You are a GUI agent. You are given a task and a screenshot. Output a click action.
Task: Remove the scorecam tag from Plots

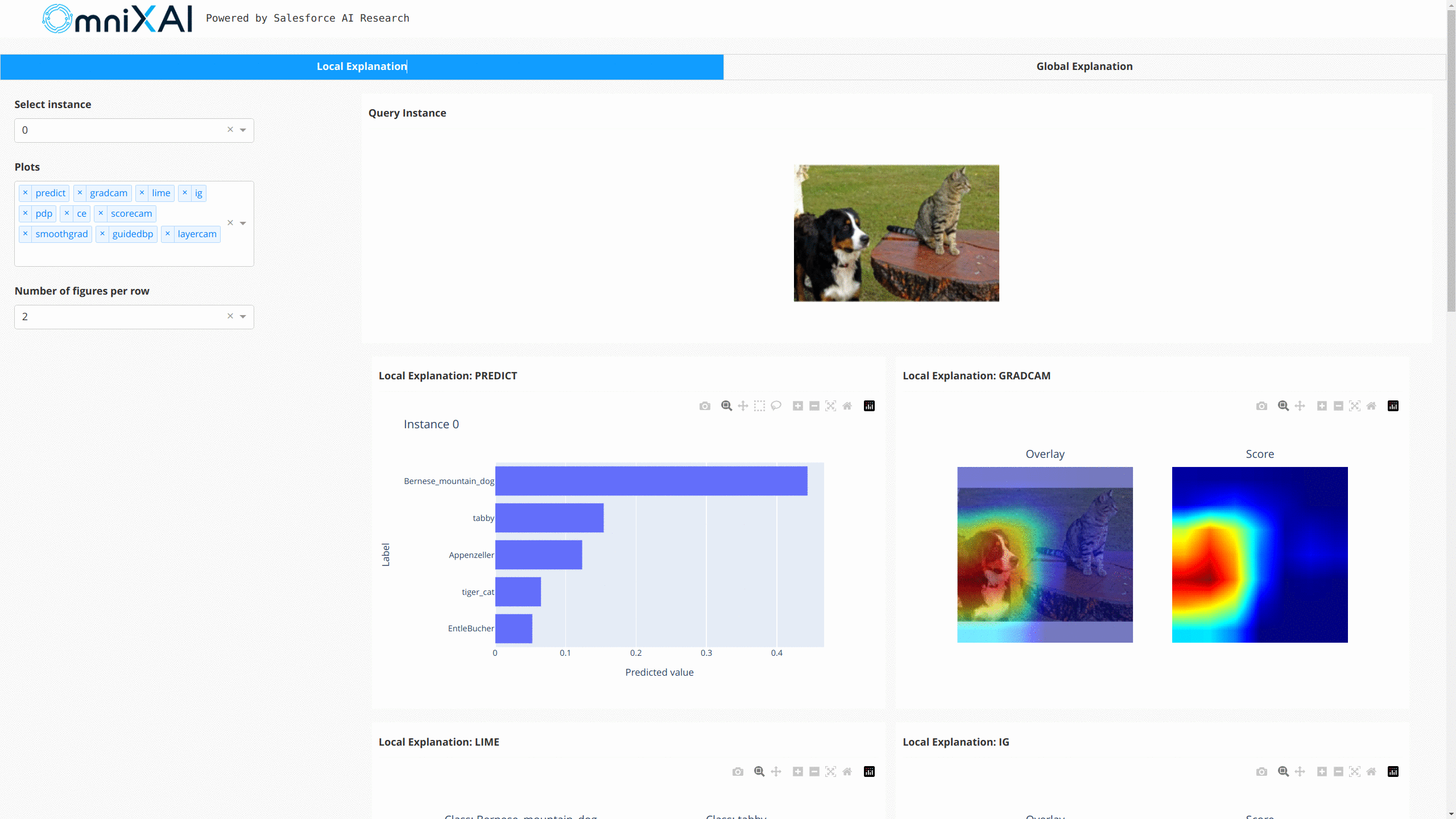pos(101,213)
